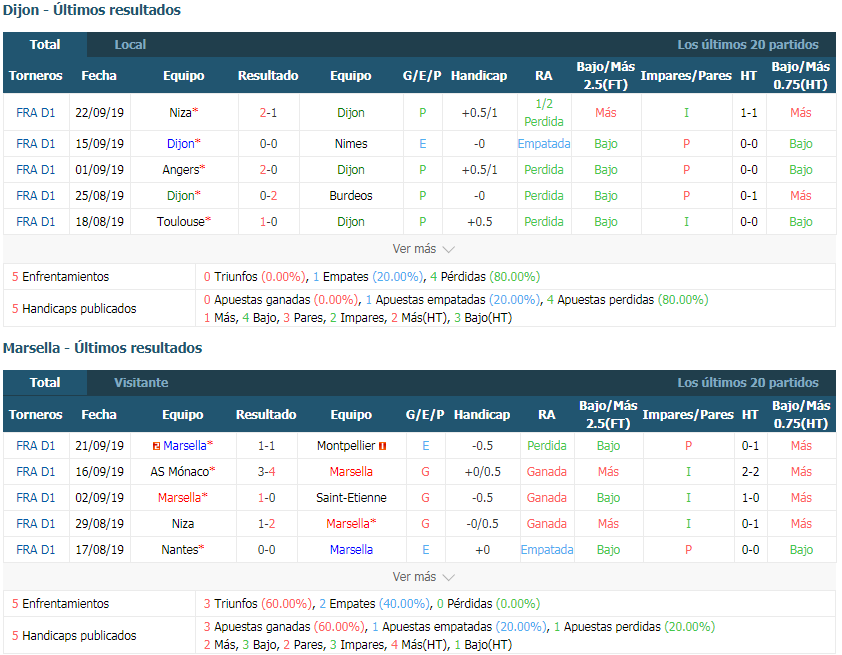Click the 1-0 result of Toulouse vs Dijon
The image size is (842, 655).
pos(268,222)
